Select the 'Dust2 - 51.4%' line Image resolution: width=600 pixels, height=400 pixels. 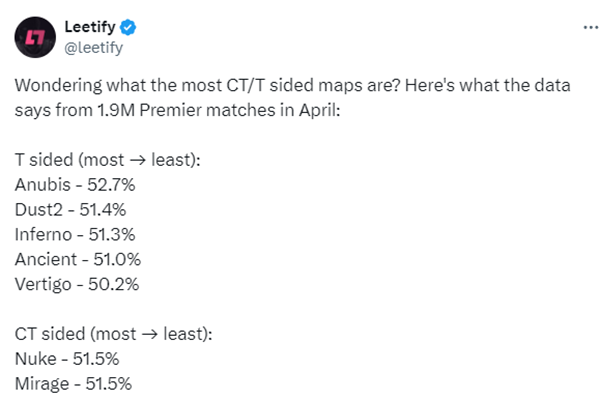(70, 210)
